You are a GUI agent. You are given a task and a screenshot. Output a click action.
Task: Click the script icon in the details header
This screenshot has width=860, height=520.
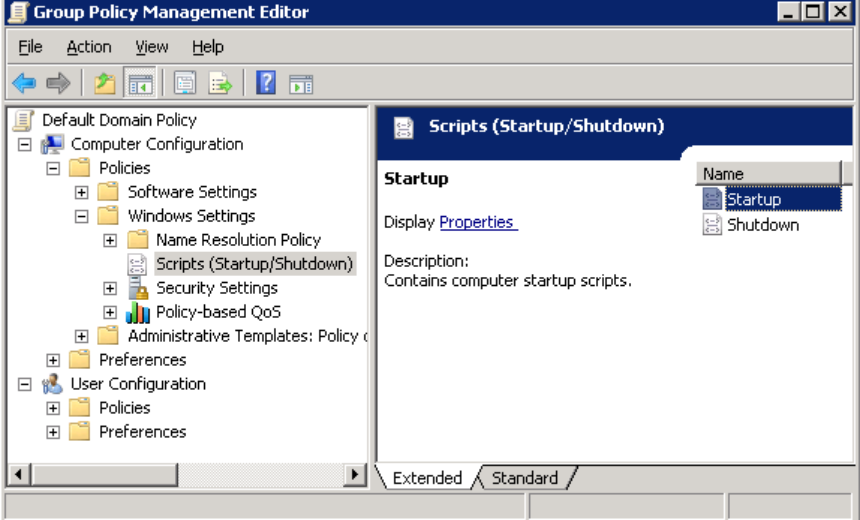404,128
